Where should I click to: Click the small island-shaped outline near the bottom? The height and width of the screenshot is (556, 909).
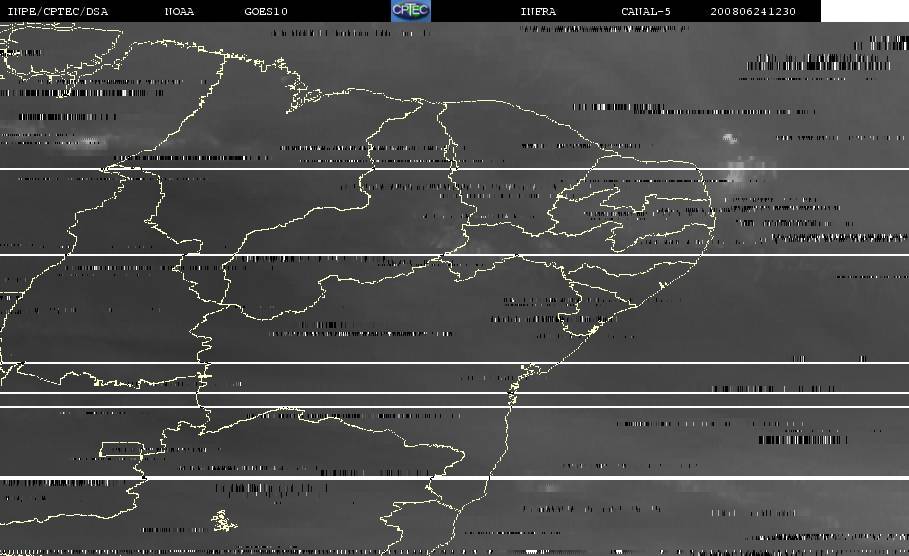222,520
